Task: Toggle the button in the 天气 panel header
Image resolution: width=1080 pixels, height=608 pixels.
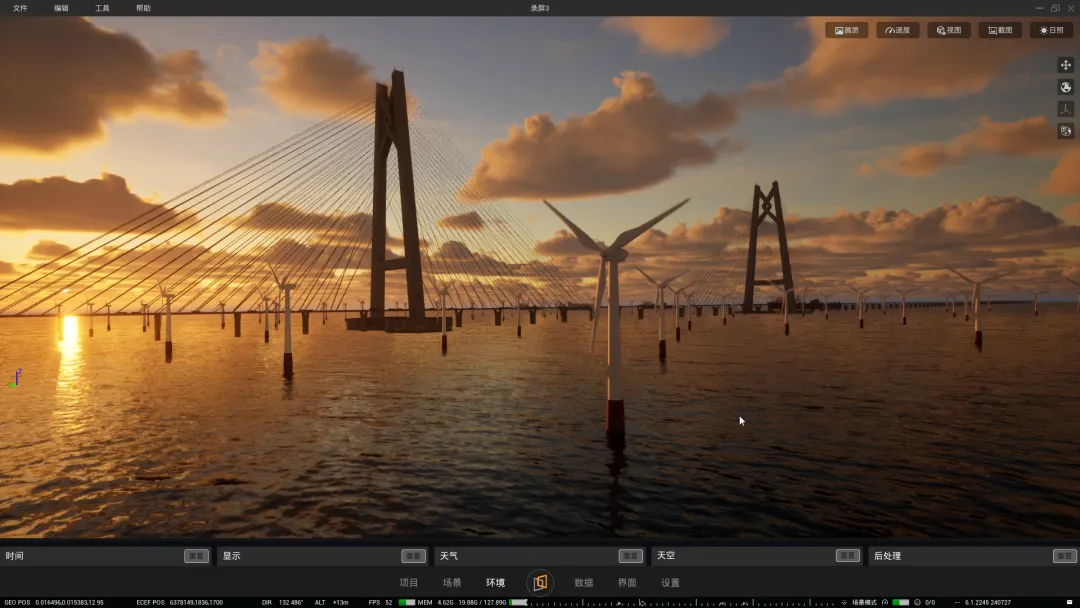Action: [x=630, y=556]
